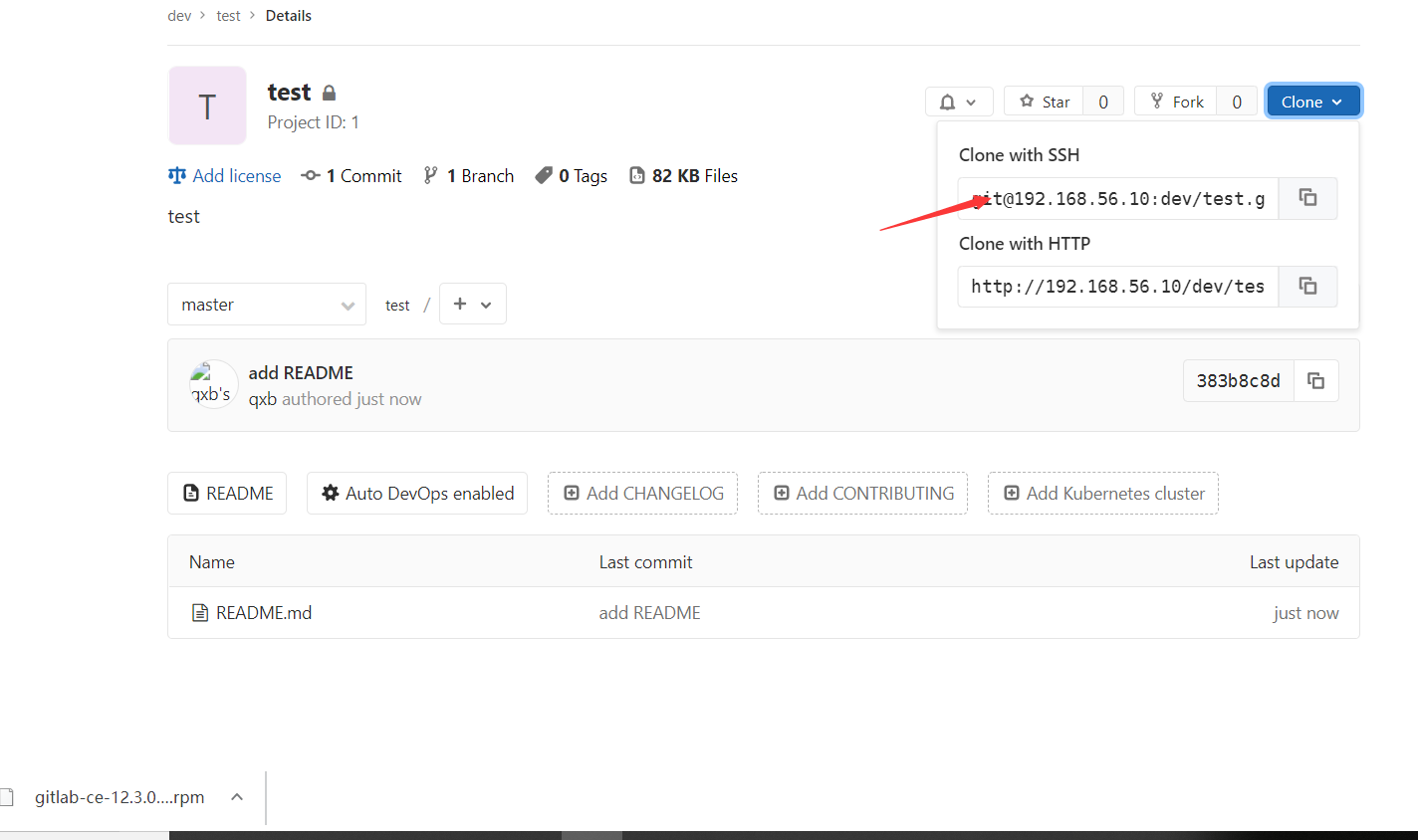Open the master branch selector
Image resolution: width=1418 pixels, height=840 pixels.
(x=267, y=305)
